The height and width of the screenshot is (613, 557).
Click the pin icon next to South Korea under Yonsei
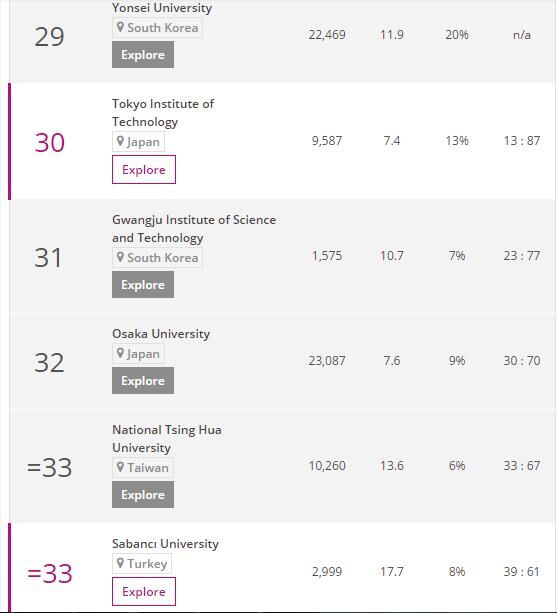point(120,27)
